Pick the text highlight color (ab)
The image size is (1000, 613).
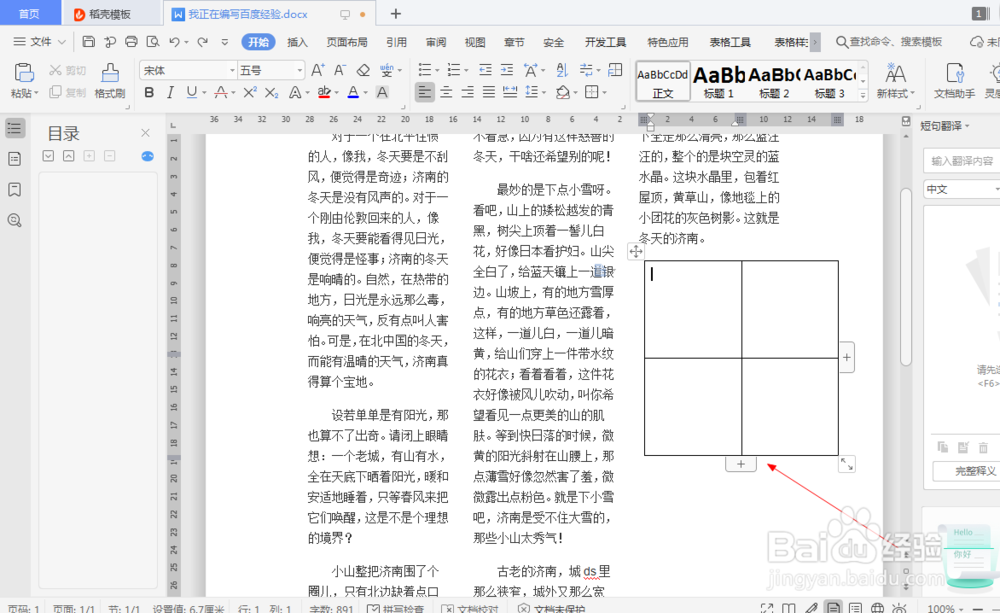tap(324, 92)
